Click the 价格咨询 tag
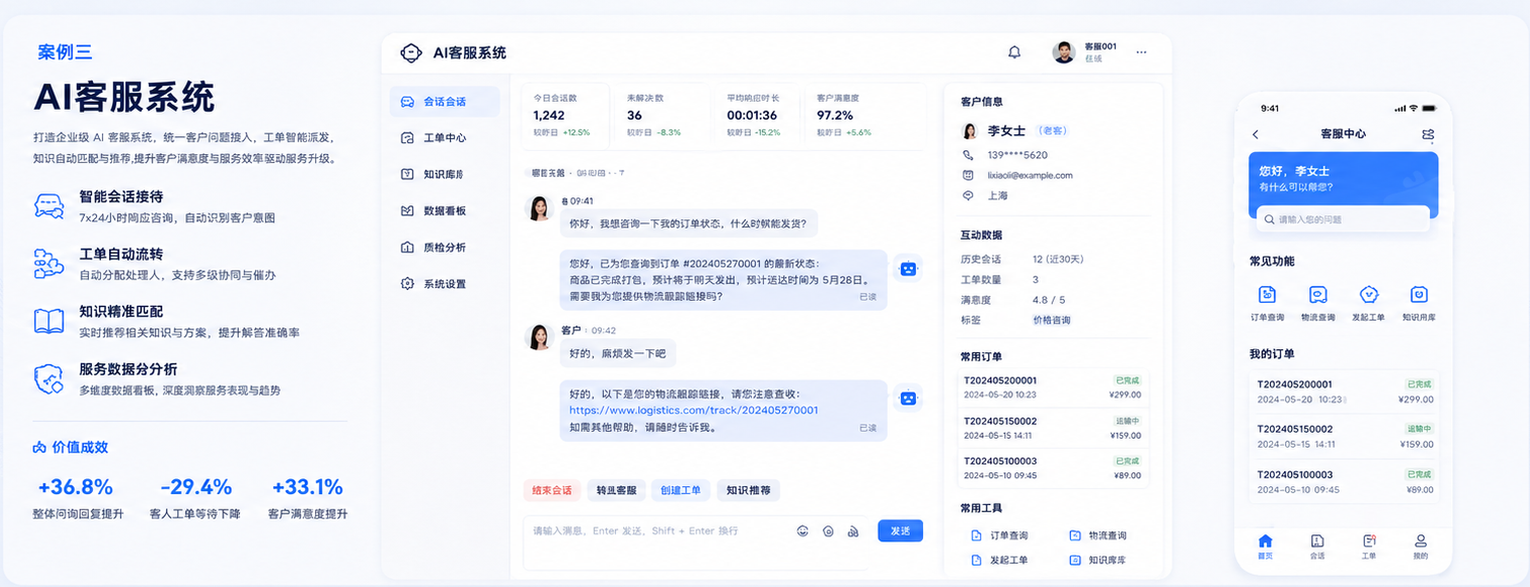 tap(1051, 320)
